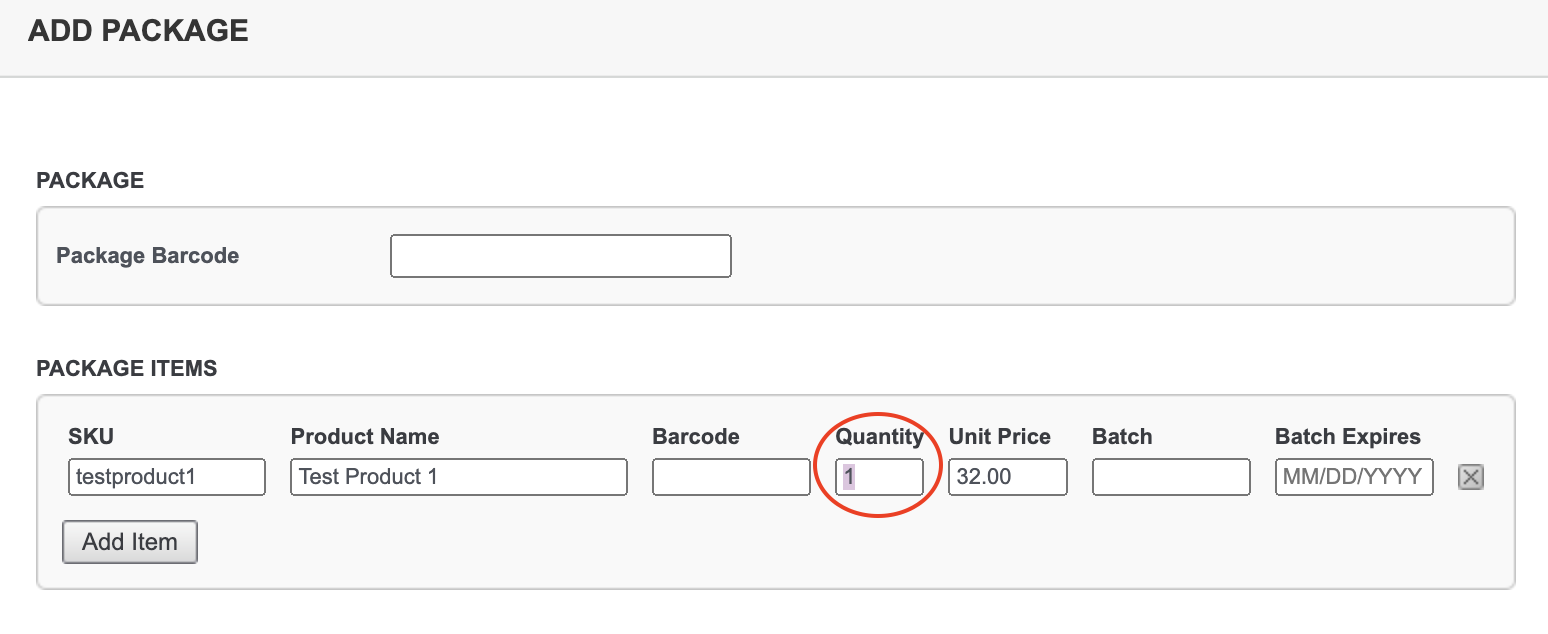Click the PACKAGE ITEMS section heading
The image size is (1548, 634).
(127, 369)
